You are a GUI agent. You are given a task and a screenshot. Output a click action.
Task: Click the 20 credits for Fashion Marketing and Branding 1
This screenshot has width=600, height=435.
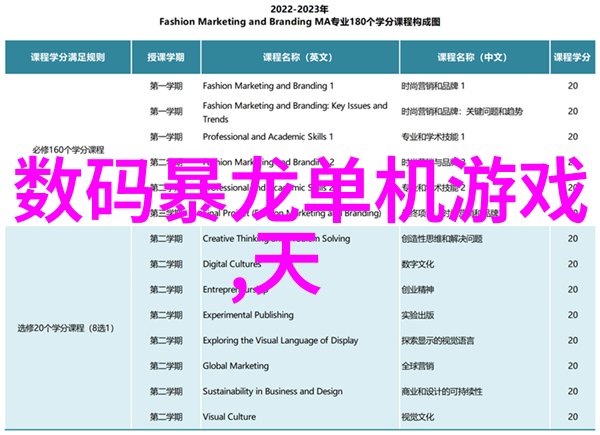[x=573, y=86]
